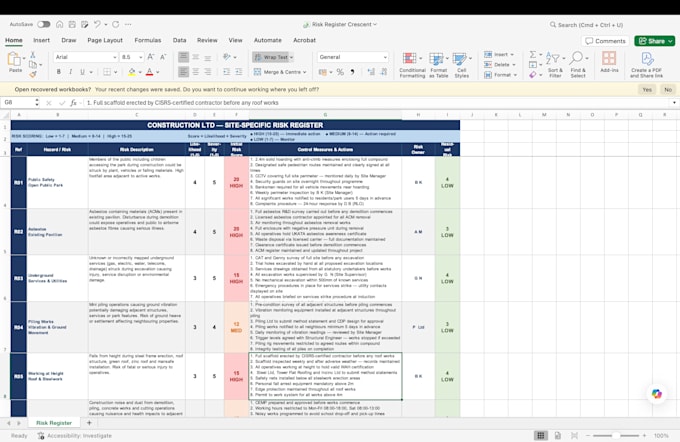Click the Increase Decimal icon
680x442 pixels.
coord(371,72)
